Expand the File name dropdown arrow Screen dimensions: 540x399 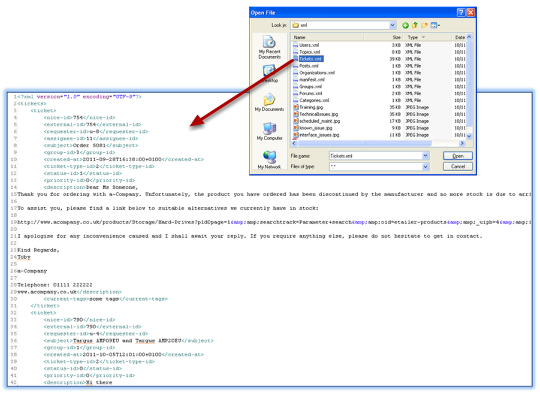pyautogui.click(x=426, y=156)
